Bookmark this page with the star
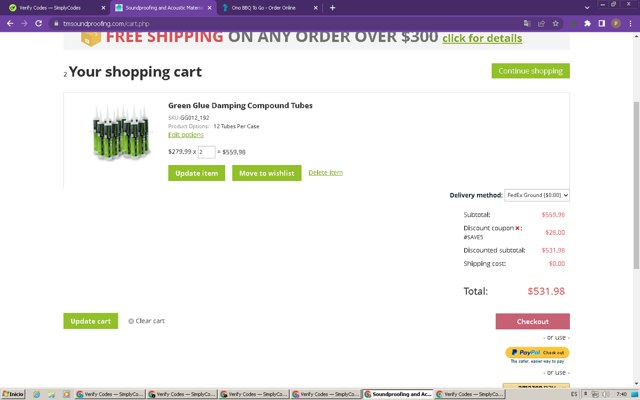640x400 pixels. tap(556, 24)
